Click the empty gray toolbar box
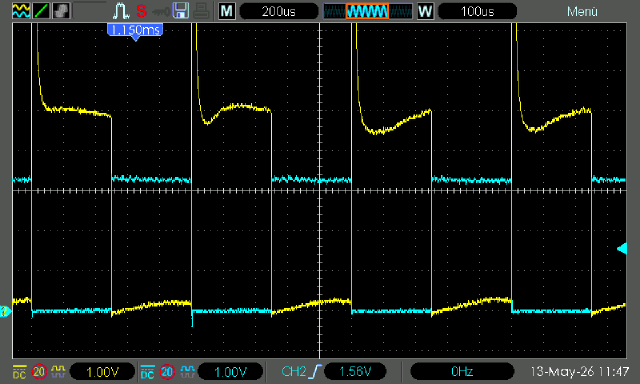Image resolution: width=640 pixels, height=384 pixels. (90, 11)
